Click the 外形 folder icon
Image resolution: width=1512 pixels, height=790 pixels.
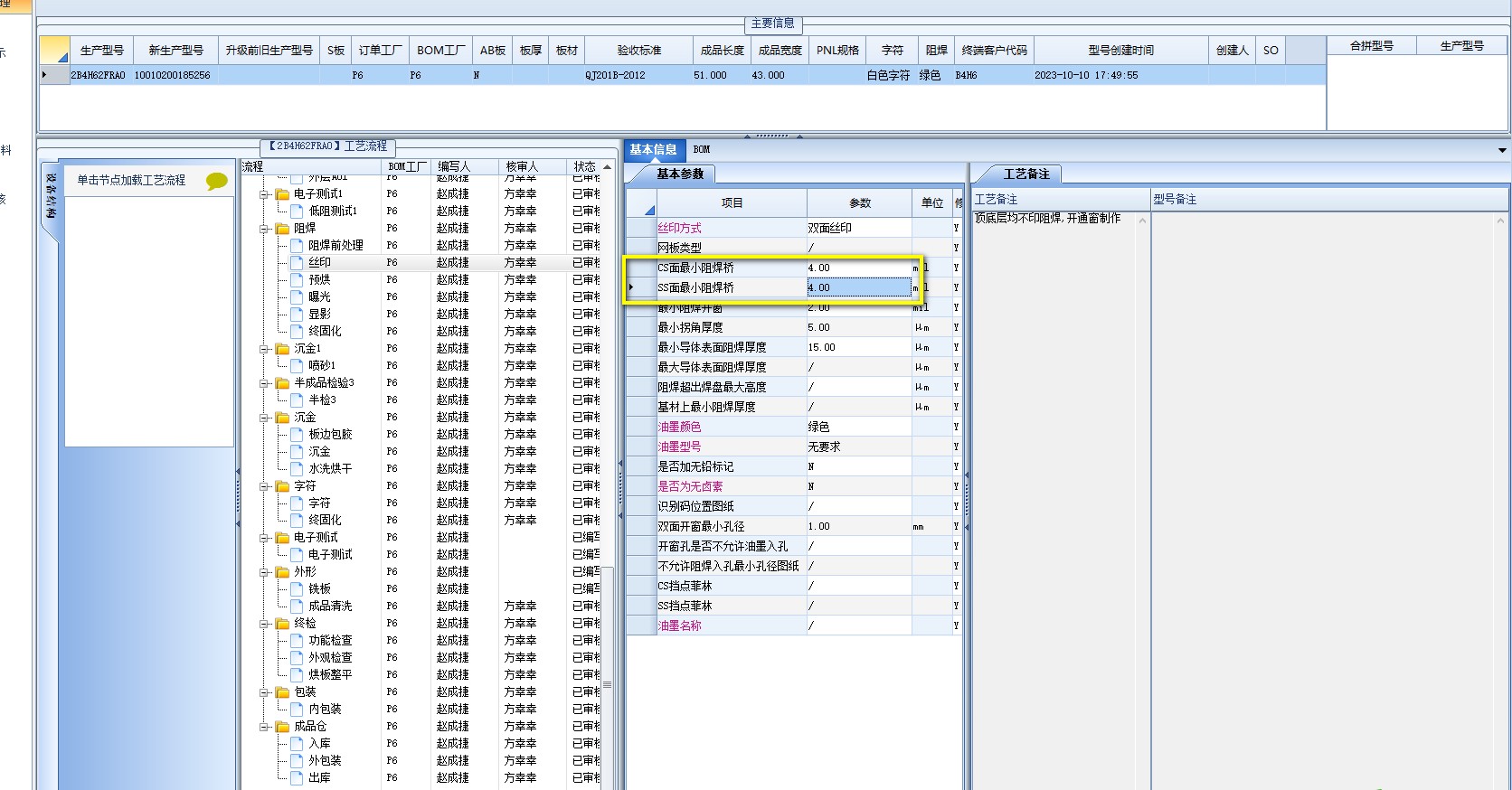coord(282,571)
